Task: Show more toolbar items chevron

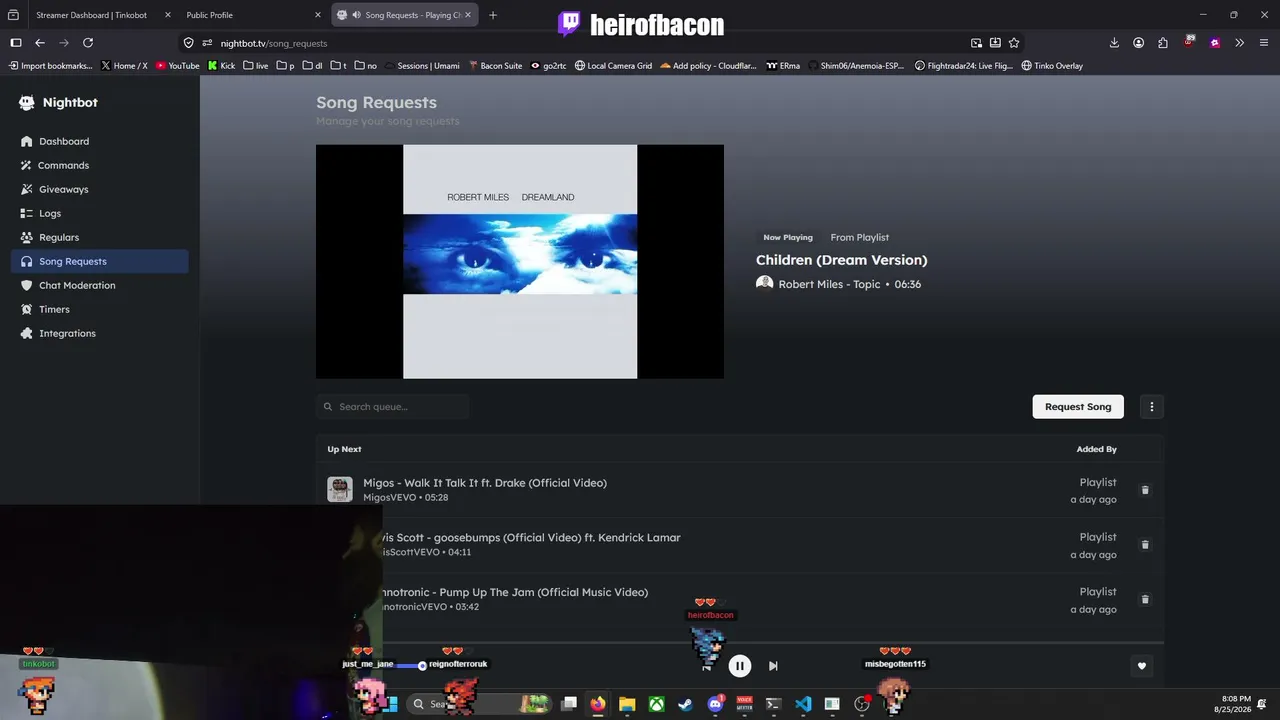Action: click(1239, 43)
